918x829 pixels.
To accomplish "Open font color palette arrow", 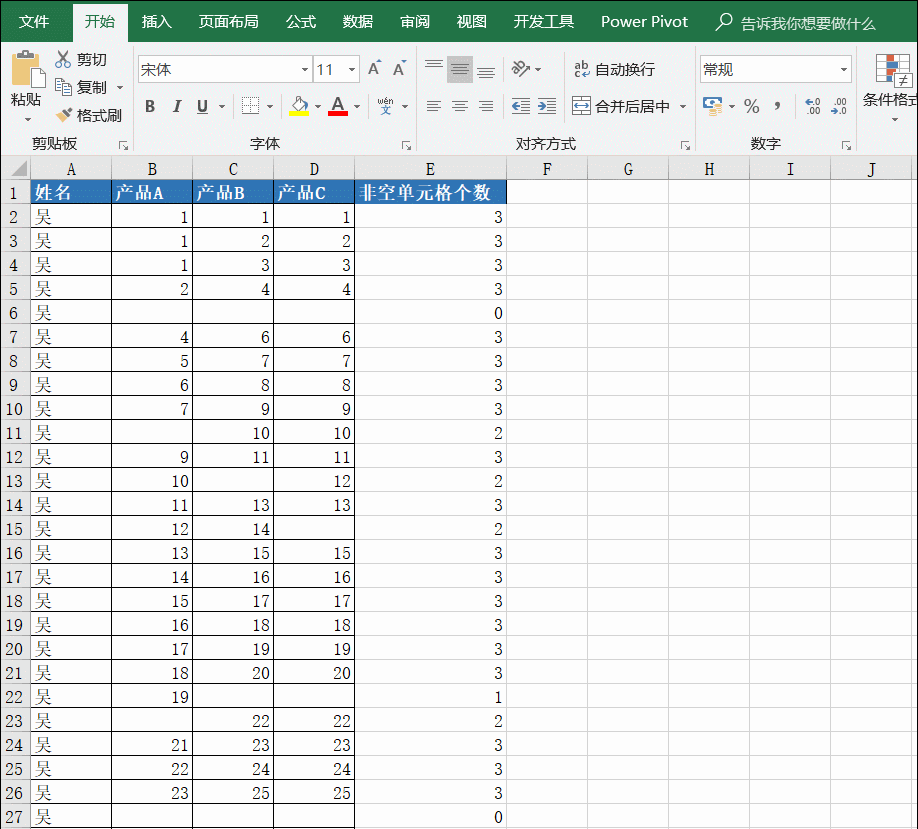I will (357, 107).
